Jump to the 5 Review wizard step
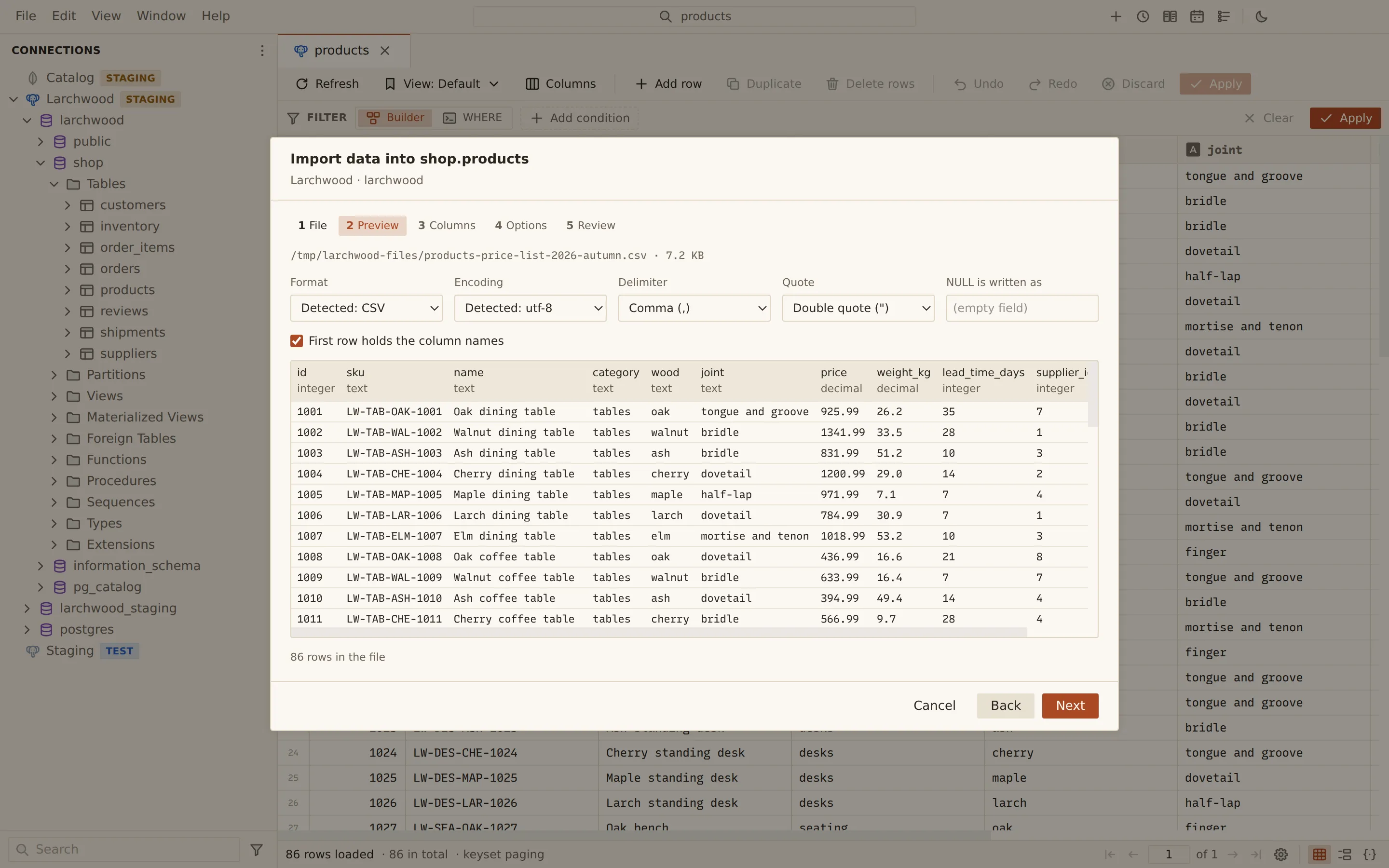Viewport: 1389px width, 868px height. click(591, 226)
